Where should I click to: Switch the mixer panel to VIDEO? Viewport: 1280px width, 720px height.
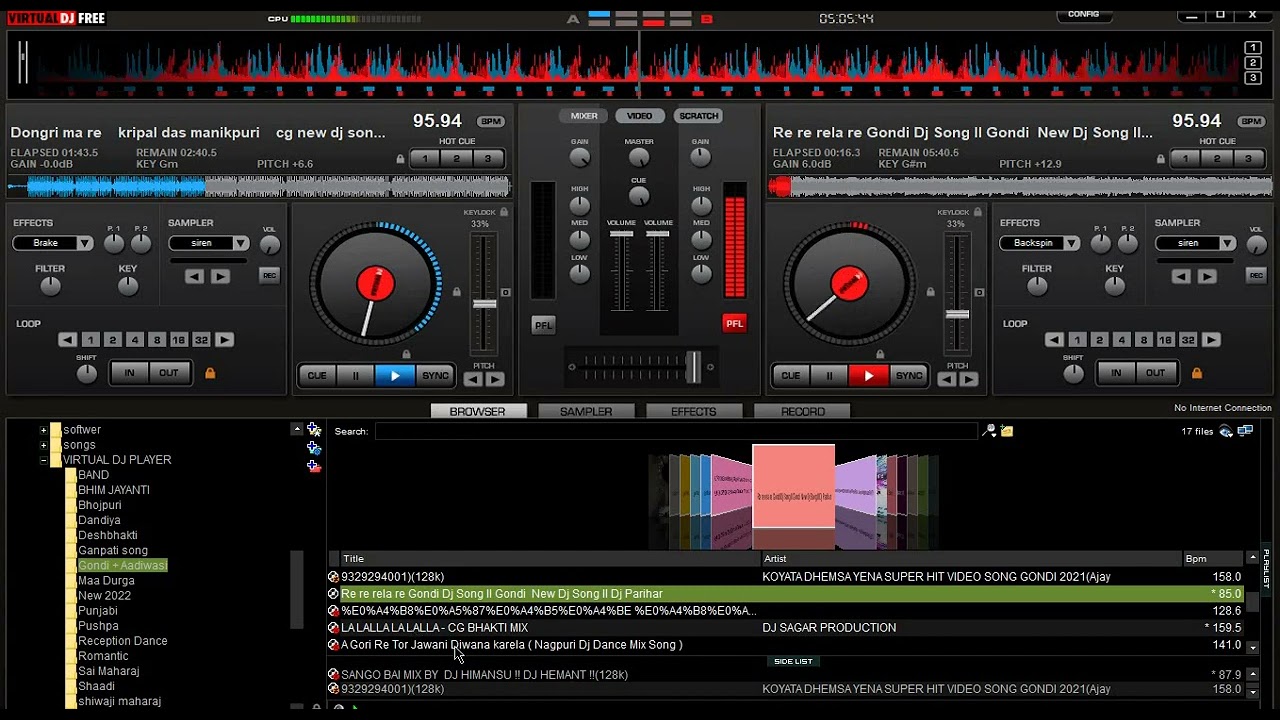640,116
